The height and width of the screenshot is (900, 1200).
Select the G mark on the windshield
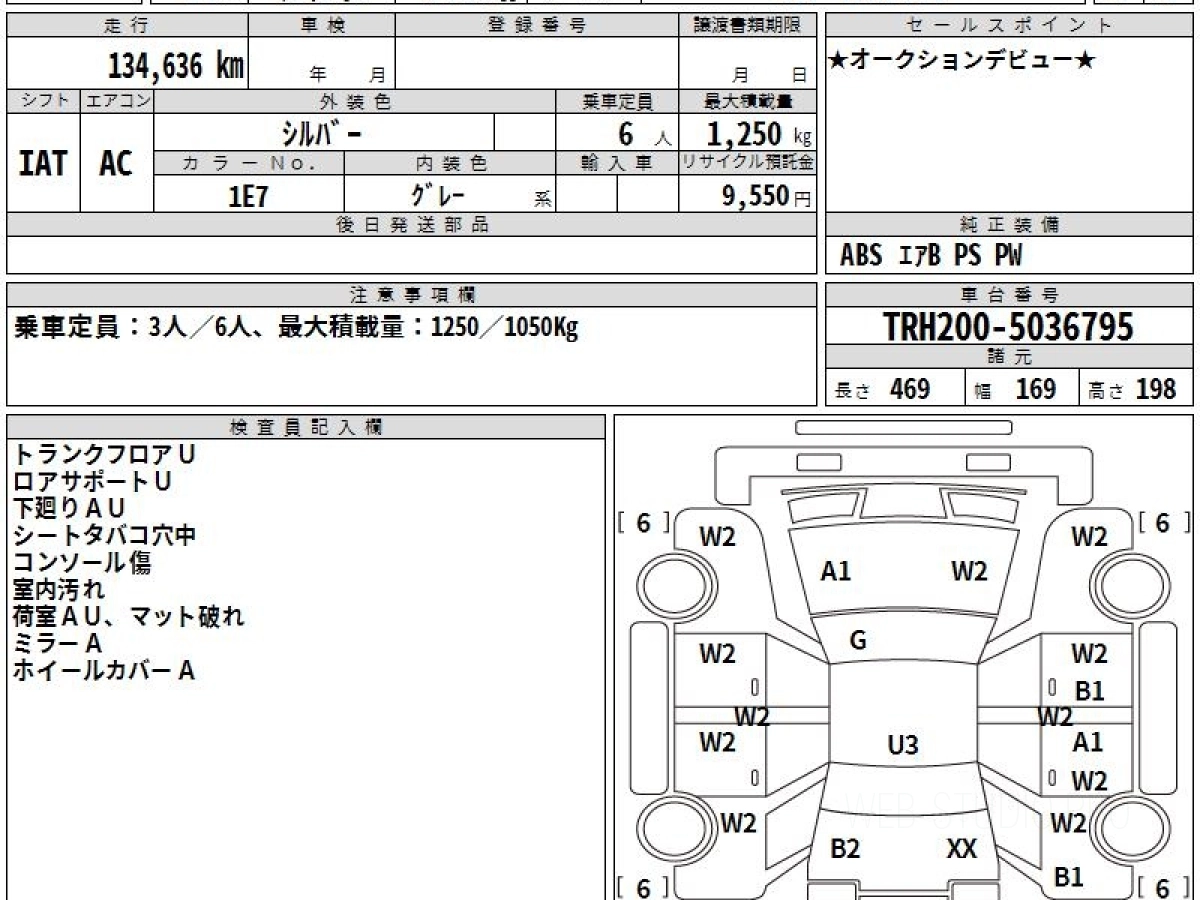pyautogui.click(x=857, y=641)
